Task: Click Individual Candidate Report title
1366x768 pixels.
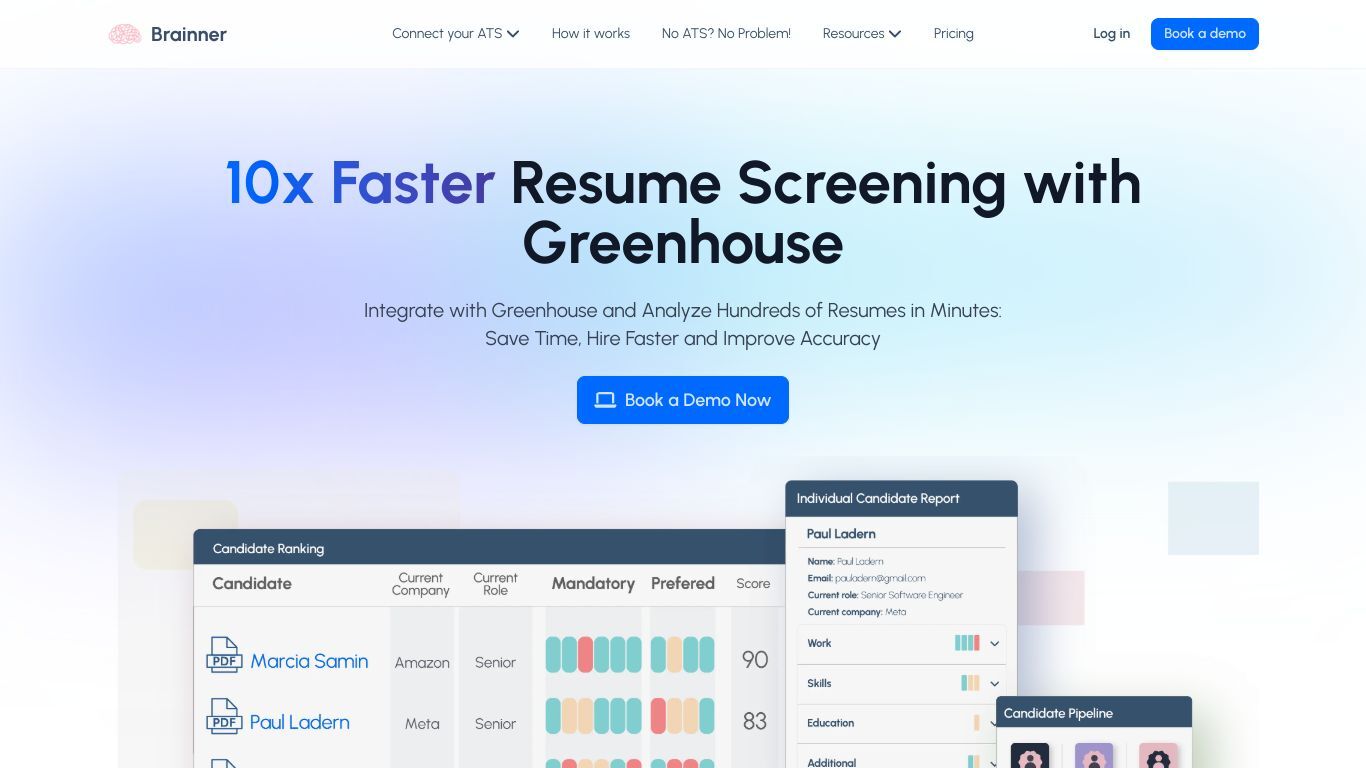Action: [x=878, y=498]
